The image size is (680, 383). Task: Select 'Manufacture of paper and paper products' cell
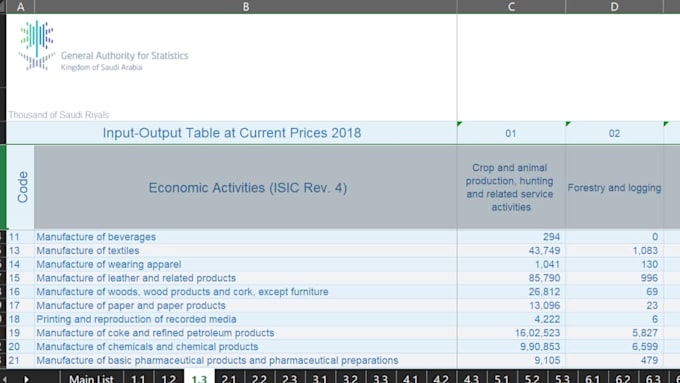(245, 305)
